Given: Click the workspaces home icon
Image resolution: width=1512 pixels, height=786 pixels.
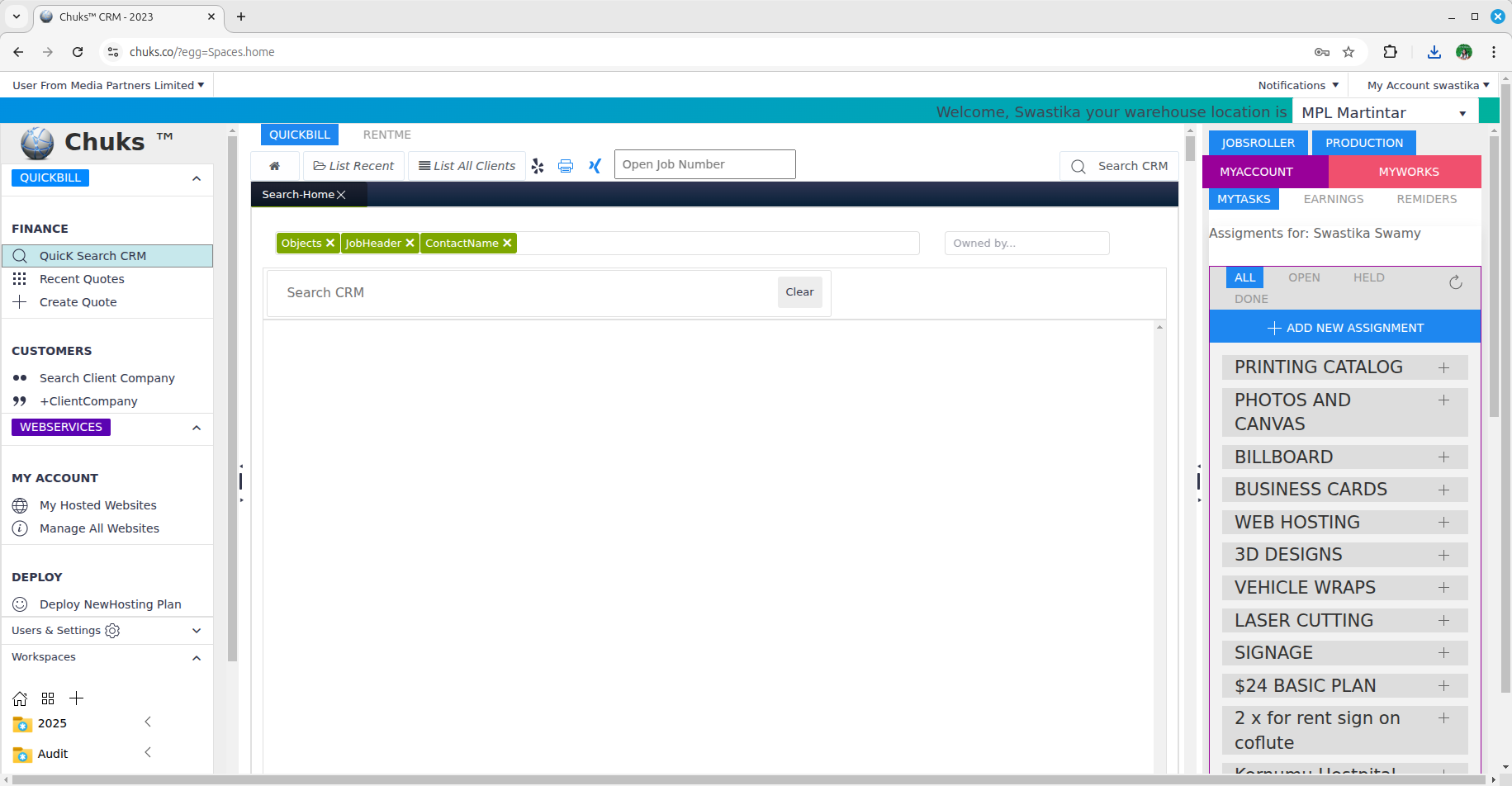Looking at the screenshot, I should pyautogui.click(x=20, y=698).
